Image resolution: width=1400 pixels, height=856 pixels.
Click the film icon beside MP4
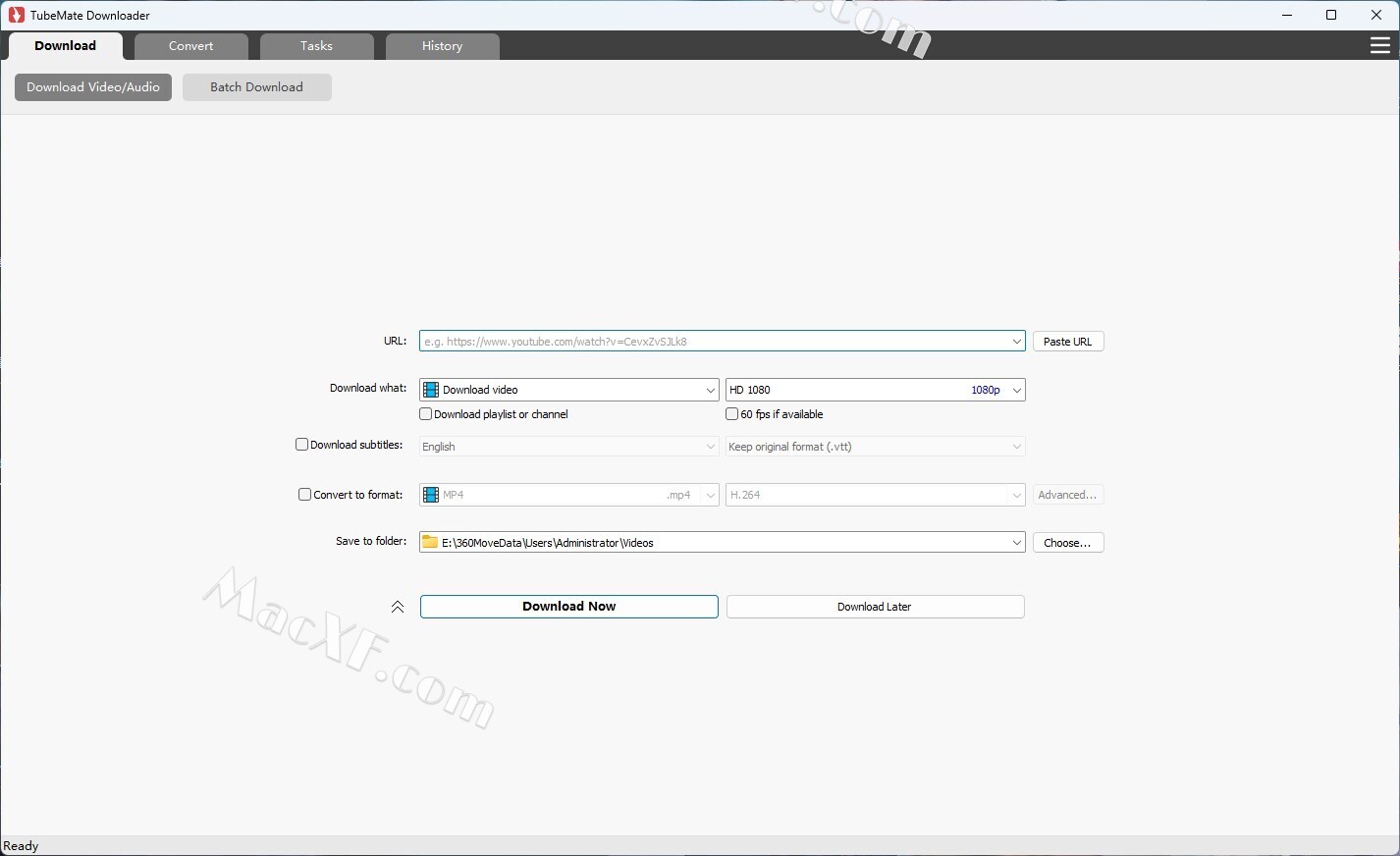click(x=431, y=495)
